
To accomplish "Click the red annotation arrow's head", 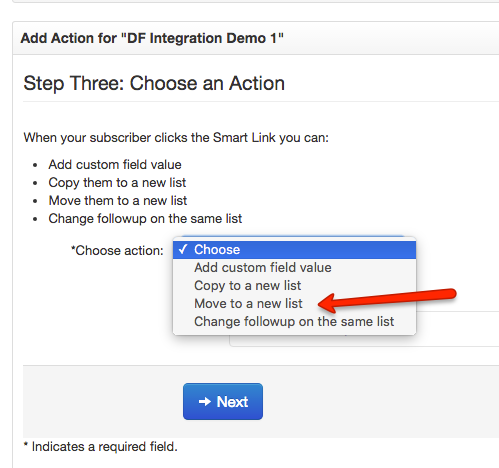I will click(328, 304).
